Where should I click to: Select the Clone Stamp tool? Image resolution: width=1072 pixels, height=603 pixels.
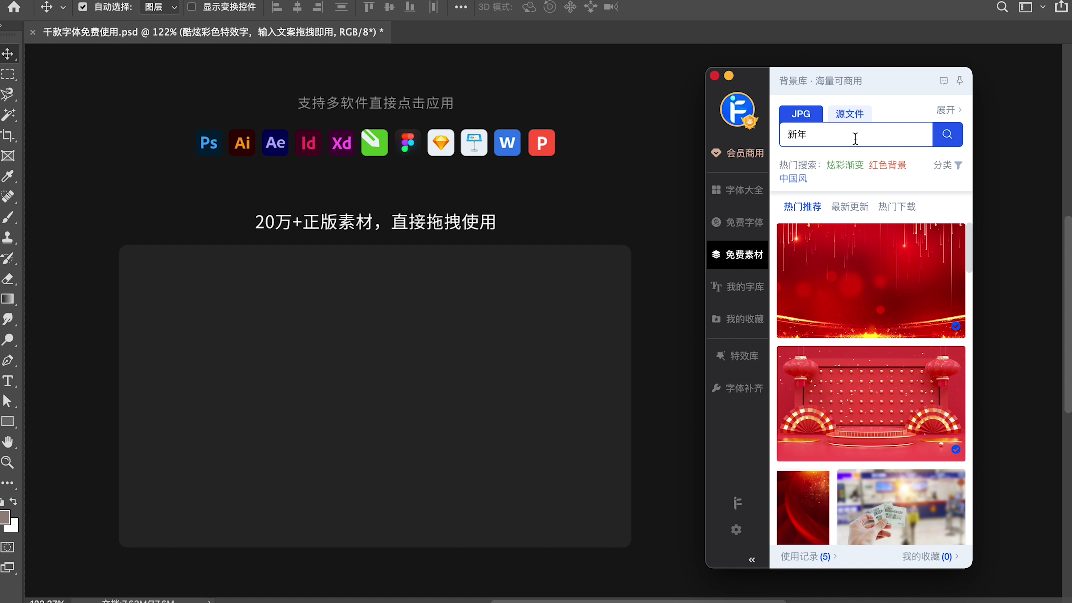point(8,238)
